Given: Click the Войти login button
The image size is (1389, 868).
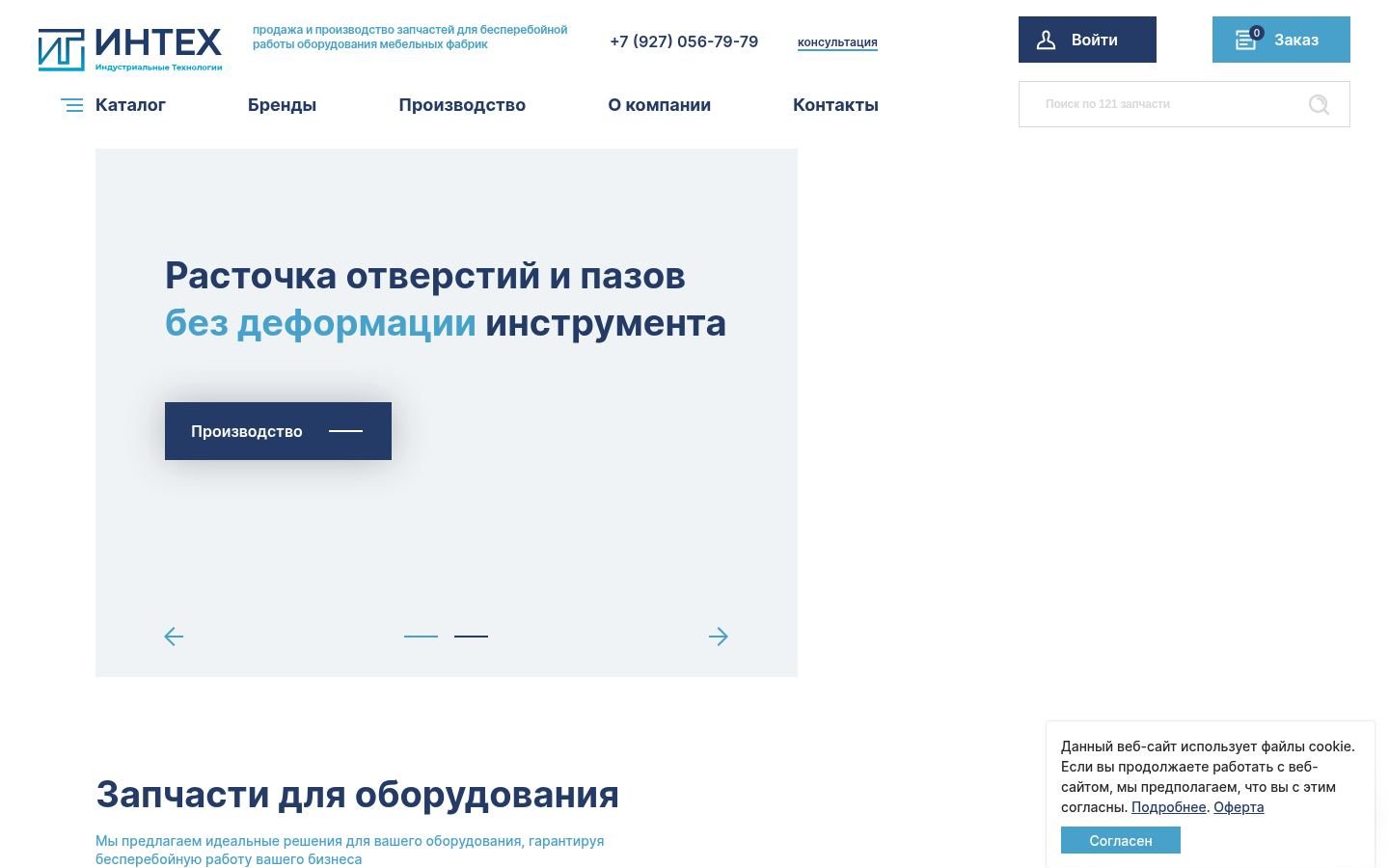Looking at the screenshot, I should point(1087,40).
